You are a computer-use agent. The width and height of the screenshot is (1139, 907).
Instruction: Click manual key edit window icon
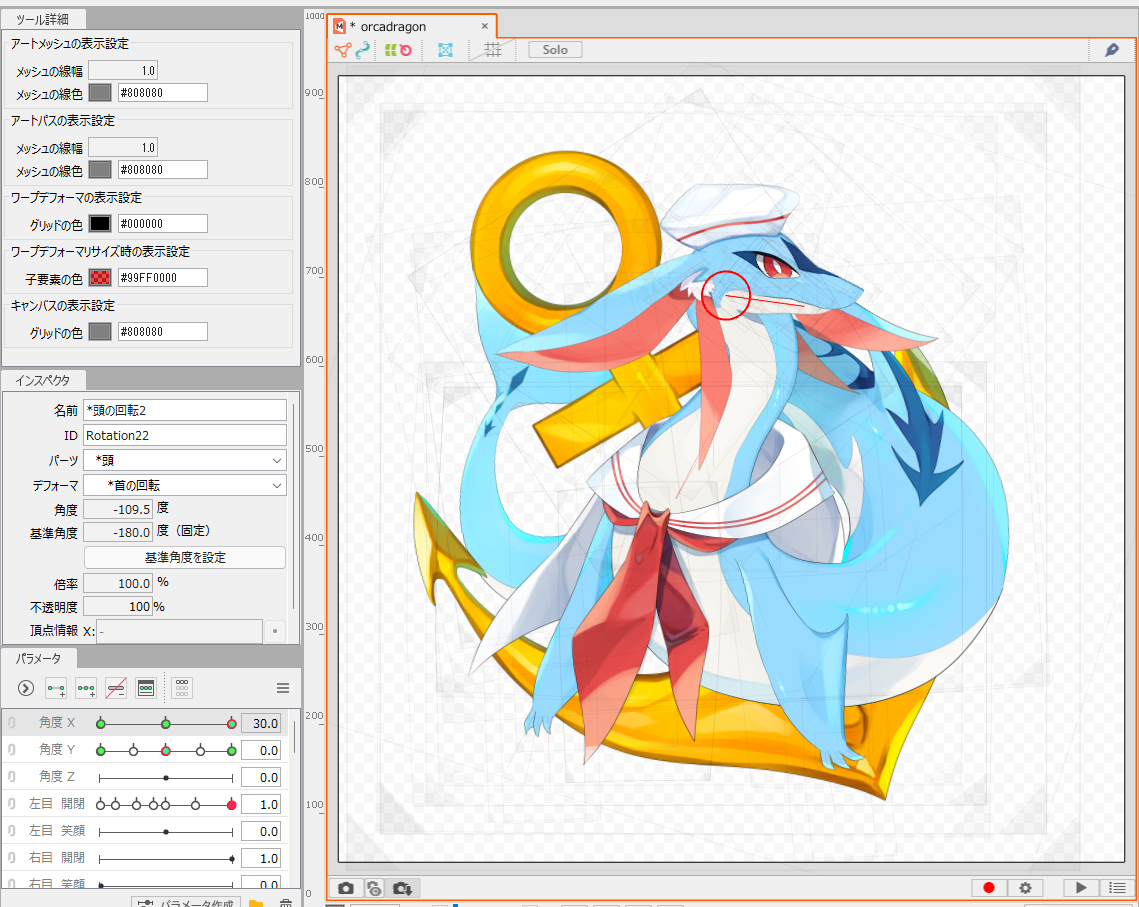(146, 688)
